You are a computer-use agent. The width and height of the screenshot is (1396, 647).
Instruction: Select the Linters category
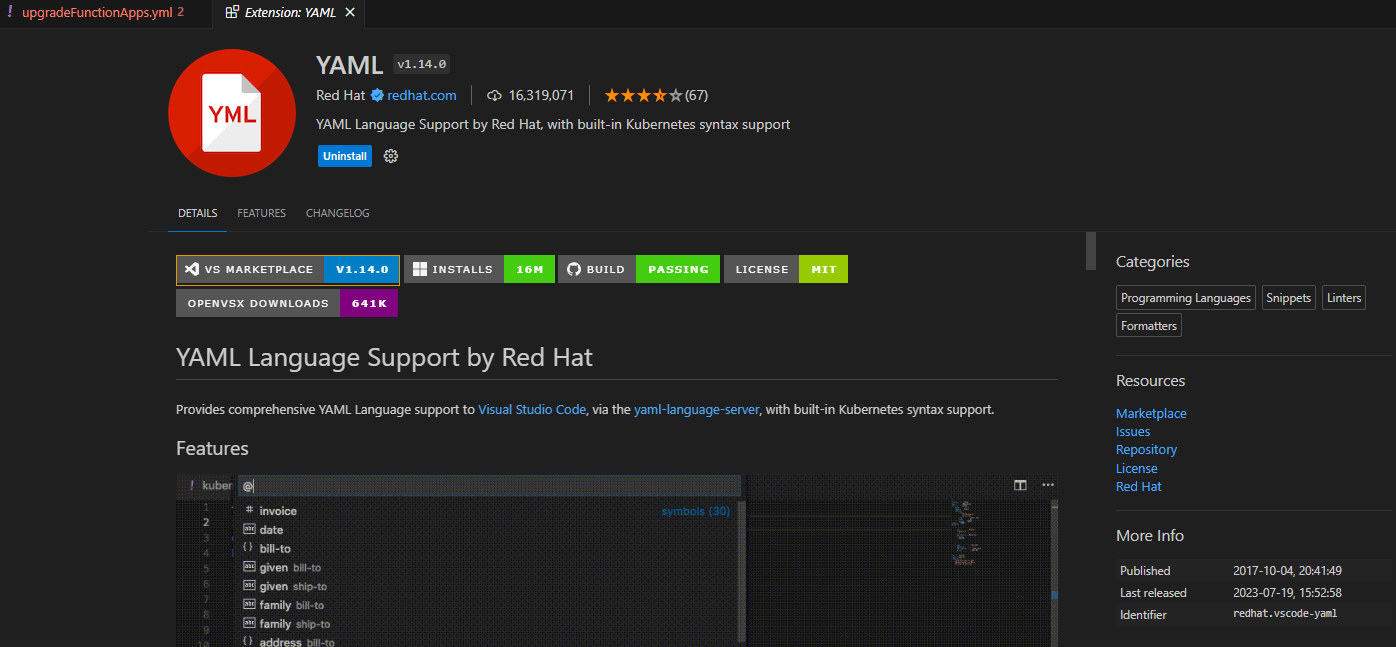(1344, 298)
